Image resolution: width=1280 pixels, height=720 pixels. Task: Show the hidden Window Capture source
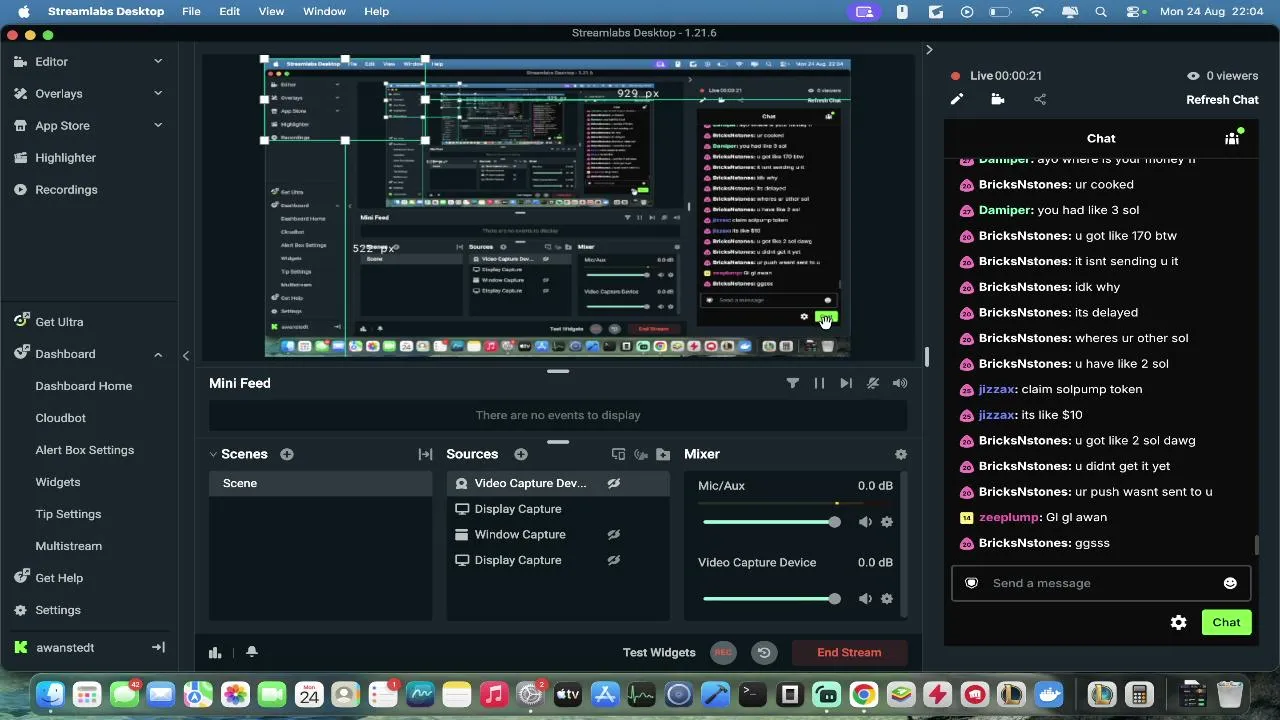pos(614,535)
